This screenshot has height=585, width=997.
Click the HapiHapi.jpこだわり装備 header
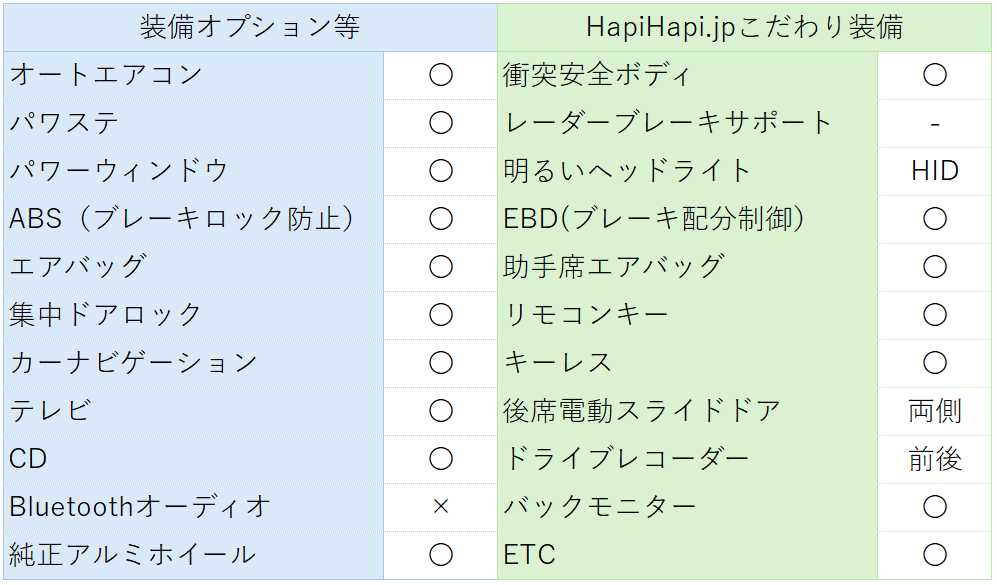click(744, 27)
